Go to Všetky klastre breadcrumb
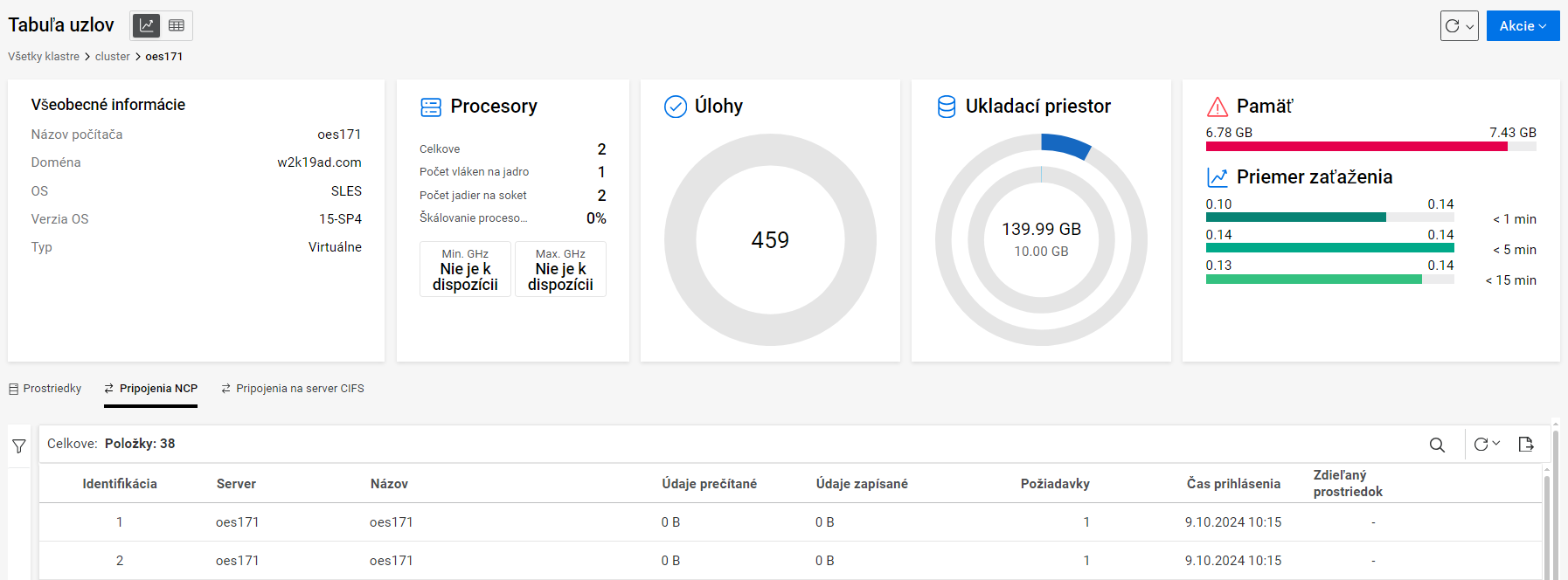 pyautogui.click(x=44, y=57)
